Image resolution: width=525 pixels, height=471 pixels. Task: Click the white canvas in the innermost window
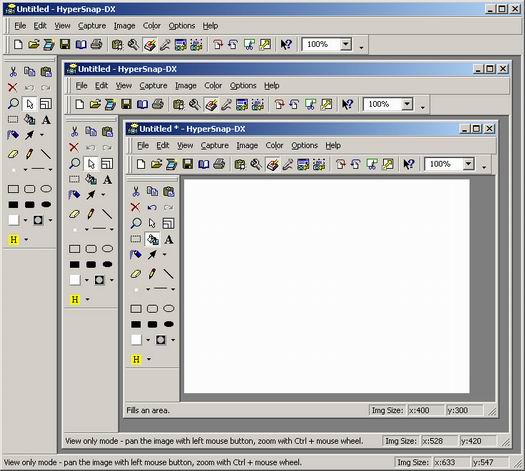pyautogui.click(x=326, y=286)
